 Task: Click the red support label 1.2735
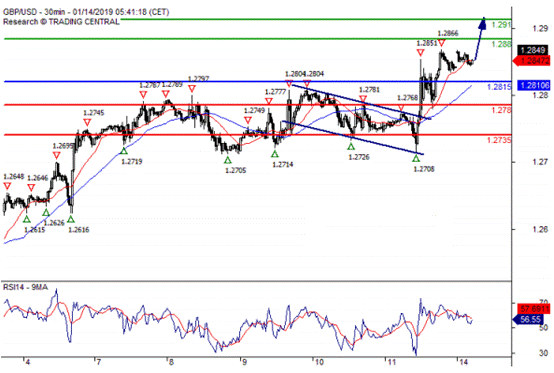(499, 140)
